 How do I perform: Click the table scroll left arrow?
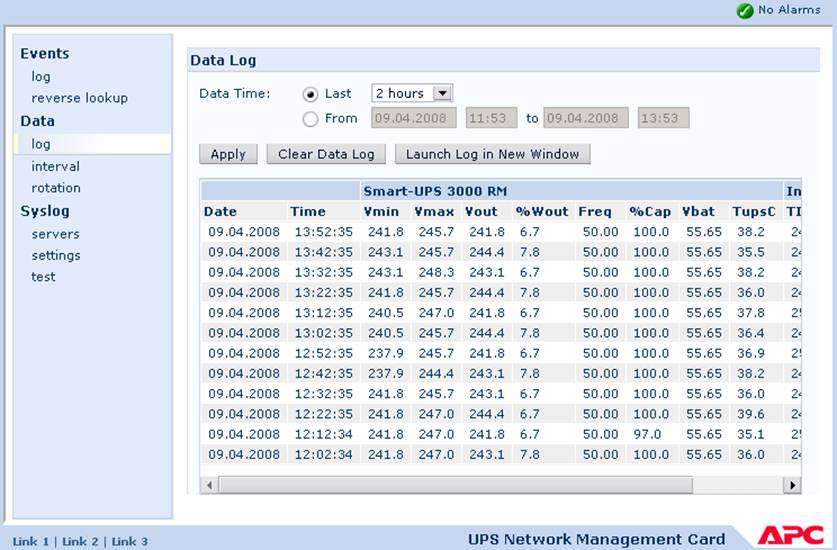209,485
